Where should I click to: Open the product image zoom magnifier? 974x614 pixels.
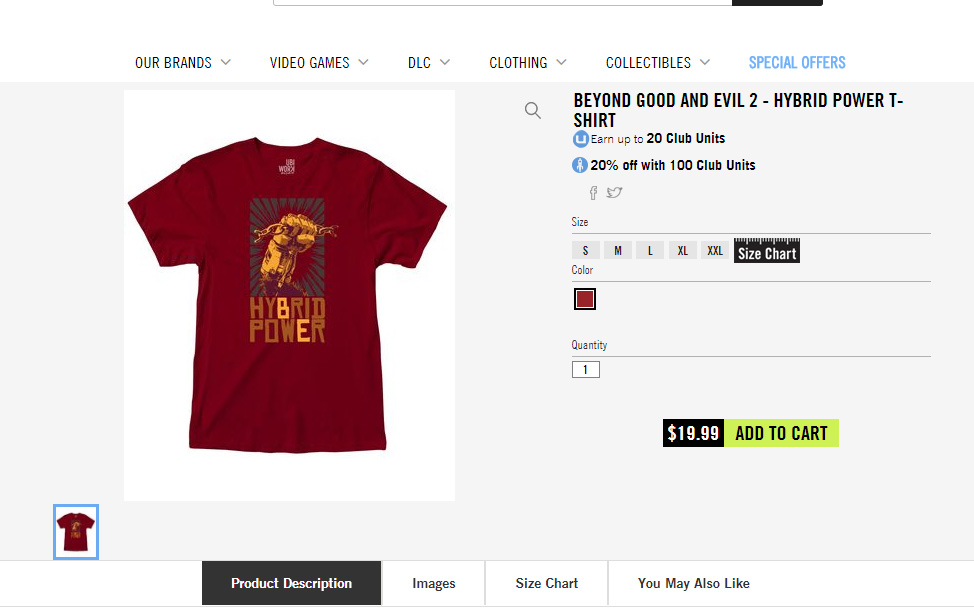(x=533, y=110)
